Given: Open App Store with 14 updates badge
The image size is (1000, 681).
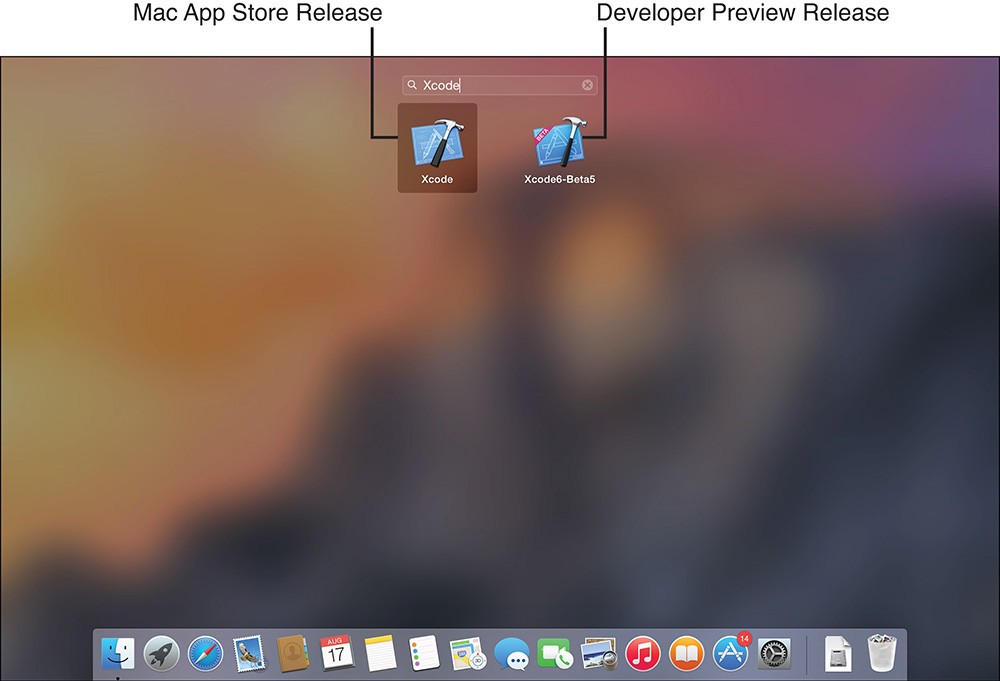Looking at the screenshot, I should [731, 652].
